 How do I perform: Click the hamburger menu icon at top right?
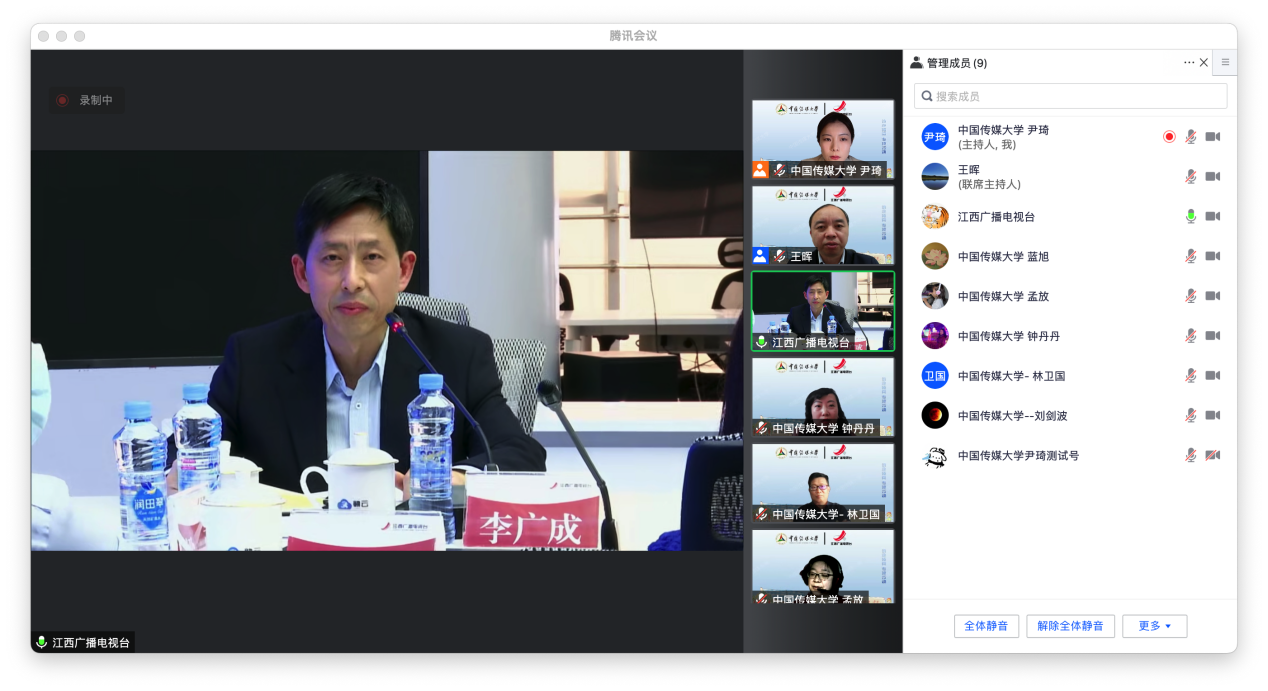pyautogui.click(x=1225, y=62)
